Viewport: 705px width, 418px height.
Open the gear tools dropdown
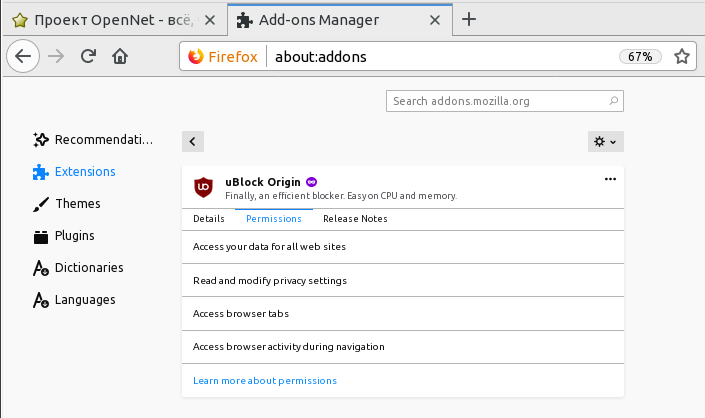[x=605, y=142]
